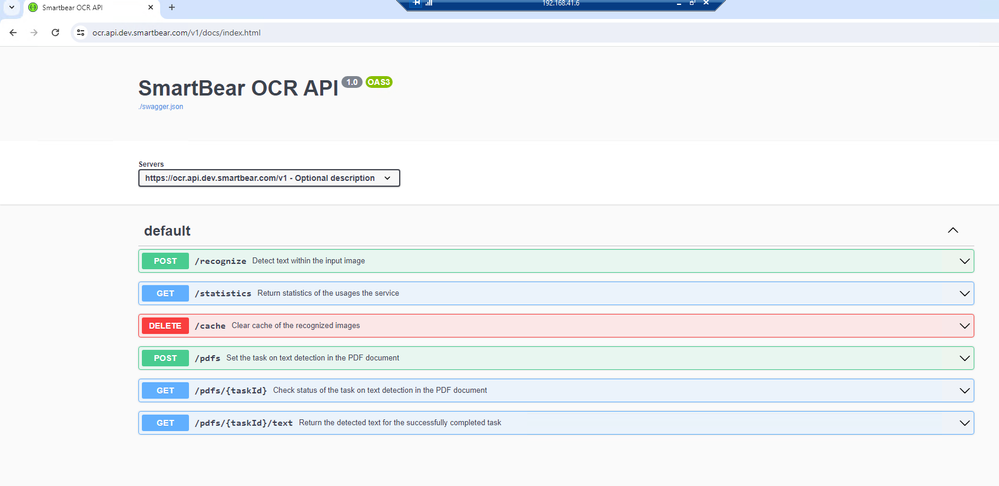
Task: Click the POST badge for /recognize
Action: click(x=165, y=261)
